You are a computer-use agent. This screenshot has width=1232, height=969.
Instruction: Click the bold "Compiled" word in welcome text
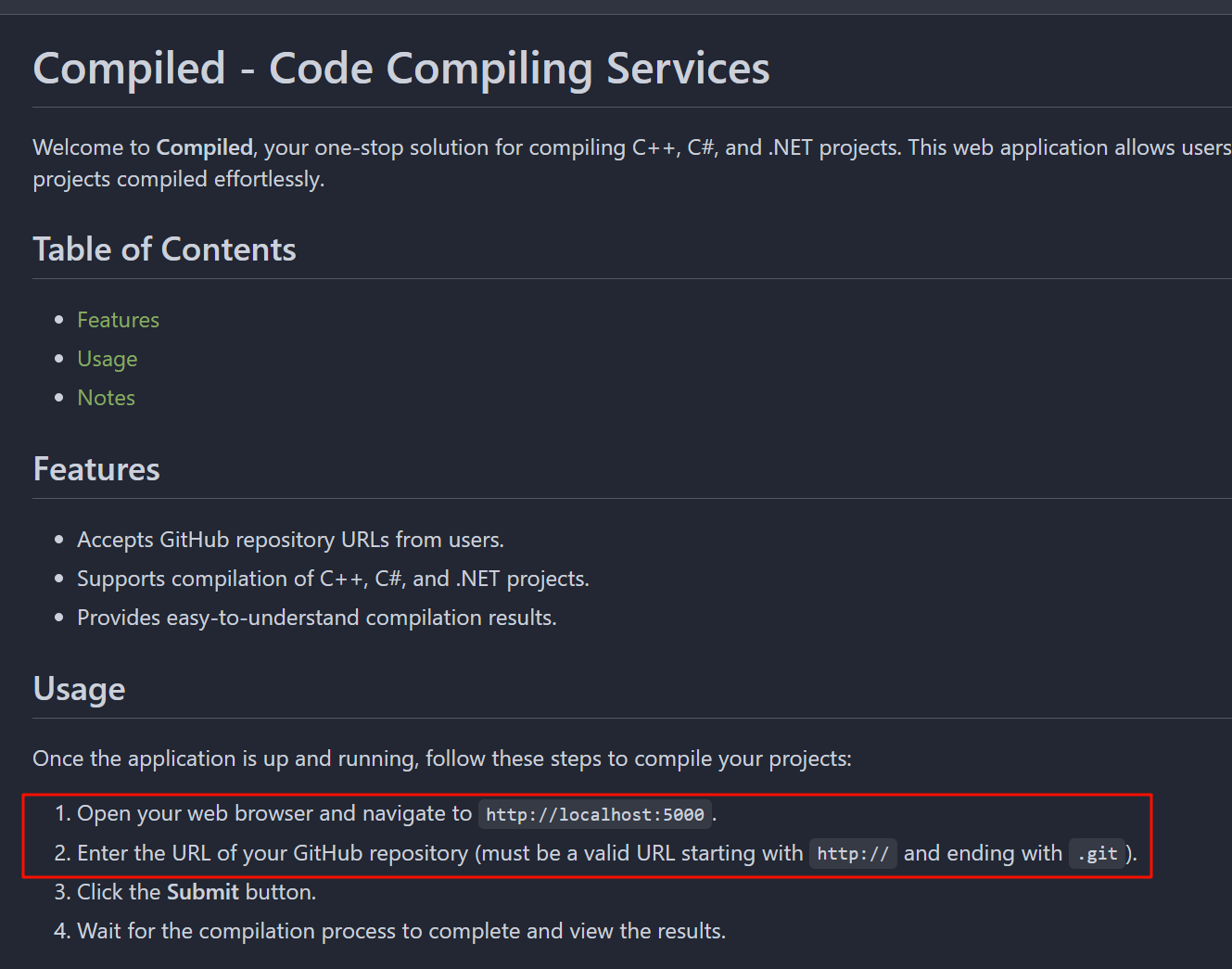coord(204,147)
